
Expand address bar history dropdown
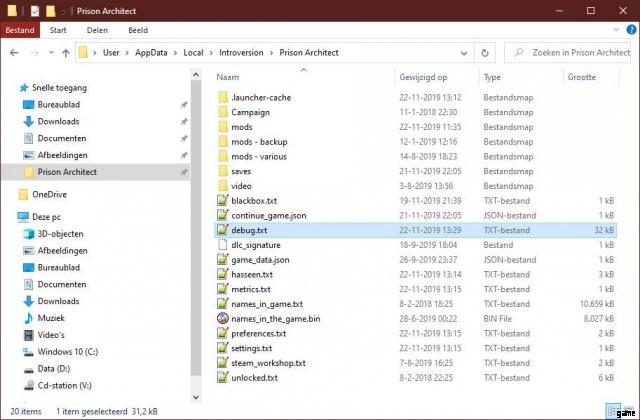click(x=464, y=53)
